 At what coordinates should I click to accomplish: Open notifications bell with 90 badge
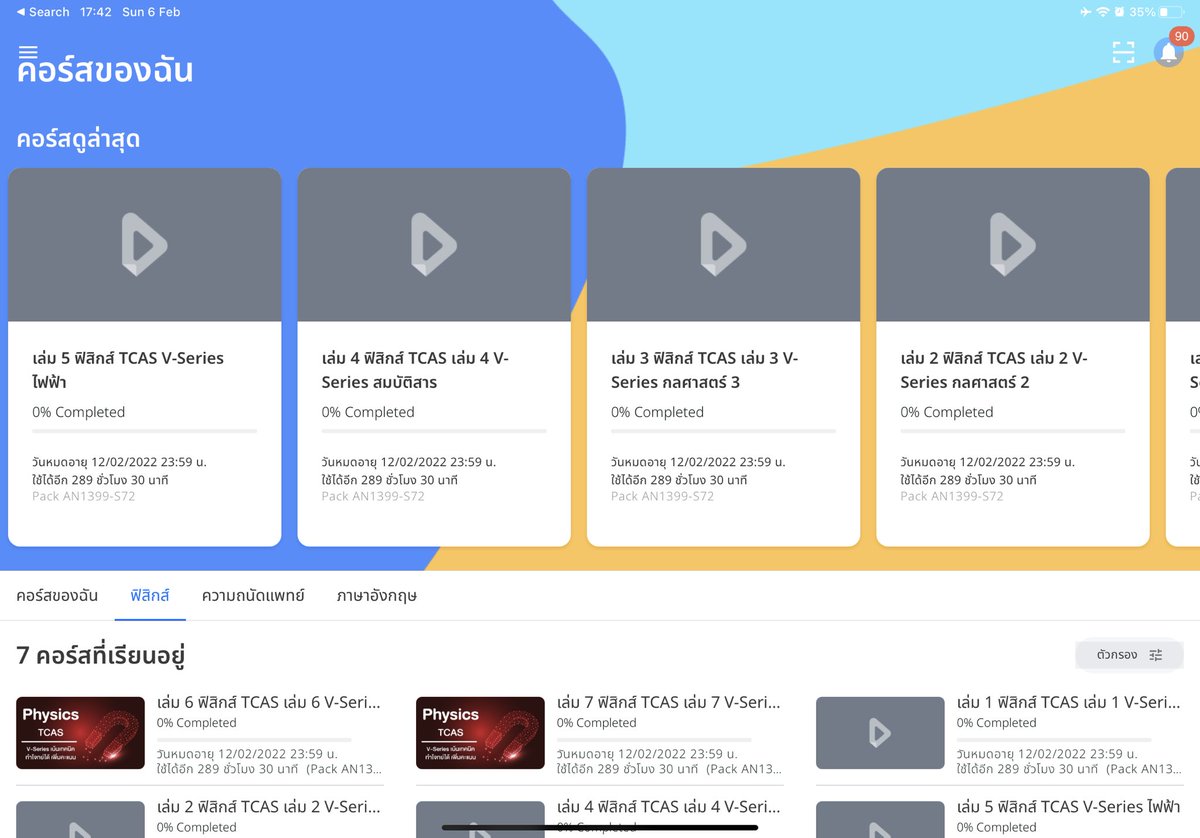point(1170,50)
